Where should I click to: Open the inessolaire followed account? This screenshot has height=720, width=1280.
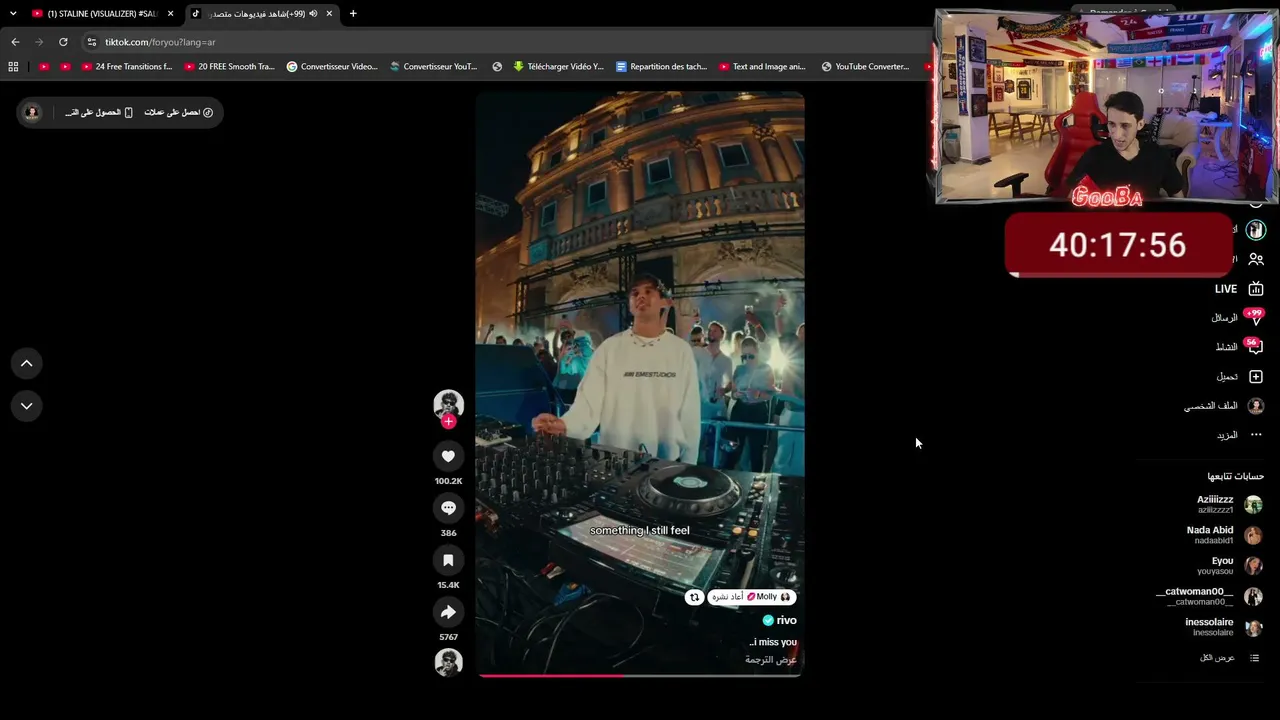(x=1224, y=627)
